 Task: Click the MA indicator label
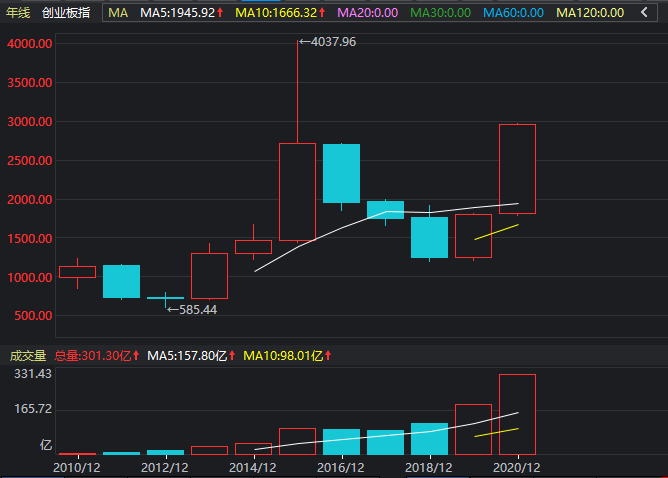coord(118,13)
